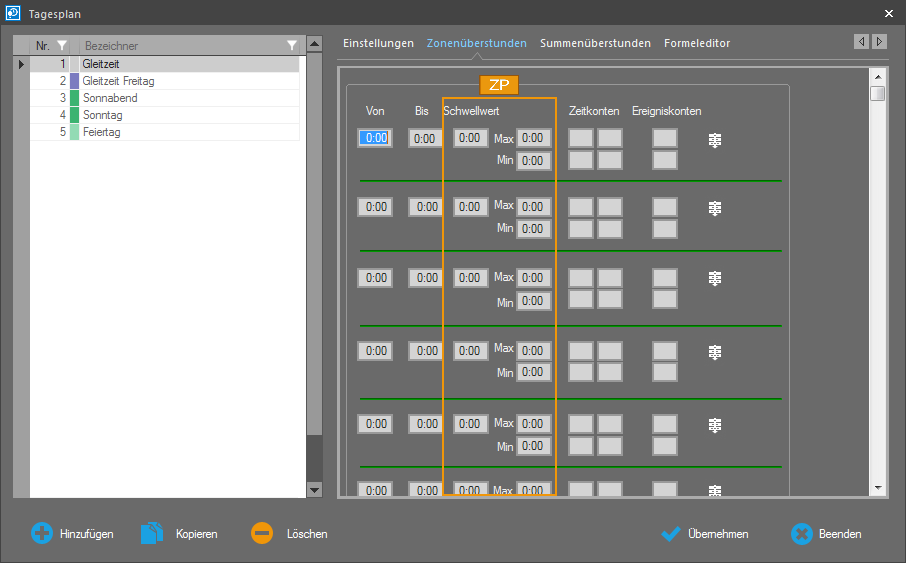Viewport: 906px width, 563px height.
Task: Click the plus icon for Hinzufügen
Action: 42,534
